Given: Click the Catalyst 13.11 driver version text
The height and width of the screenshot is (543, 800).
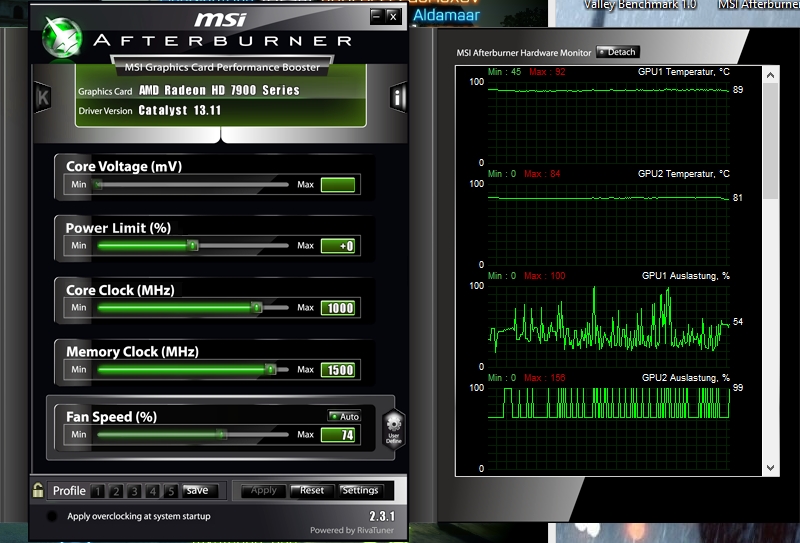Looking at the screenshot, I should pyautogui.click(x=180, y=110).
